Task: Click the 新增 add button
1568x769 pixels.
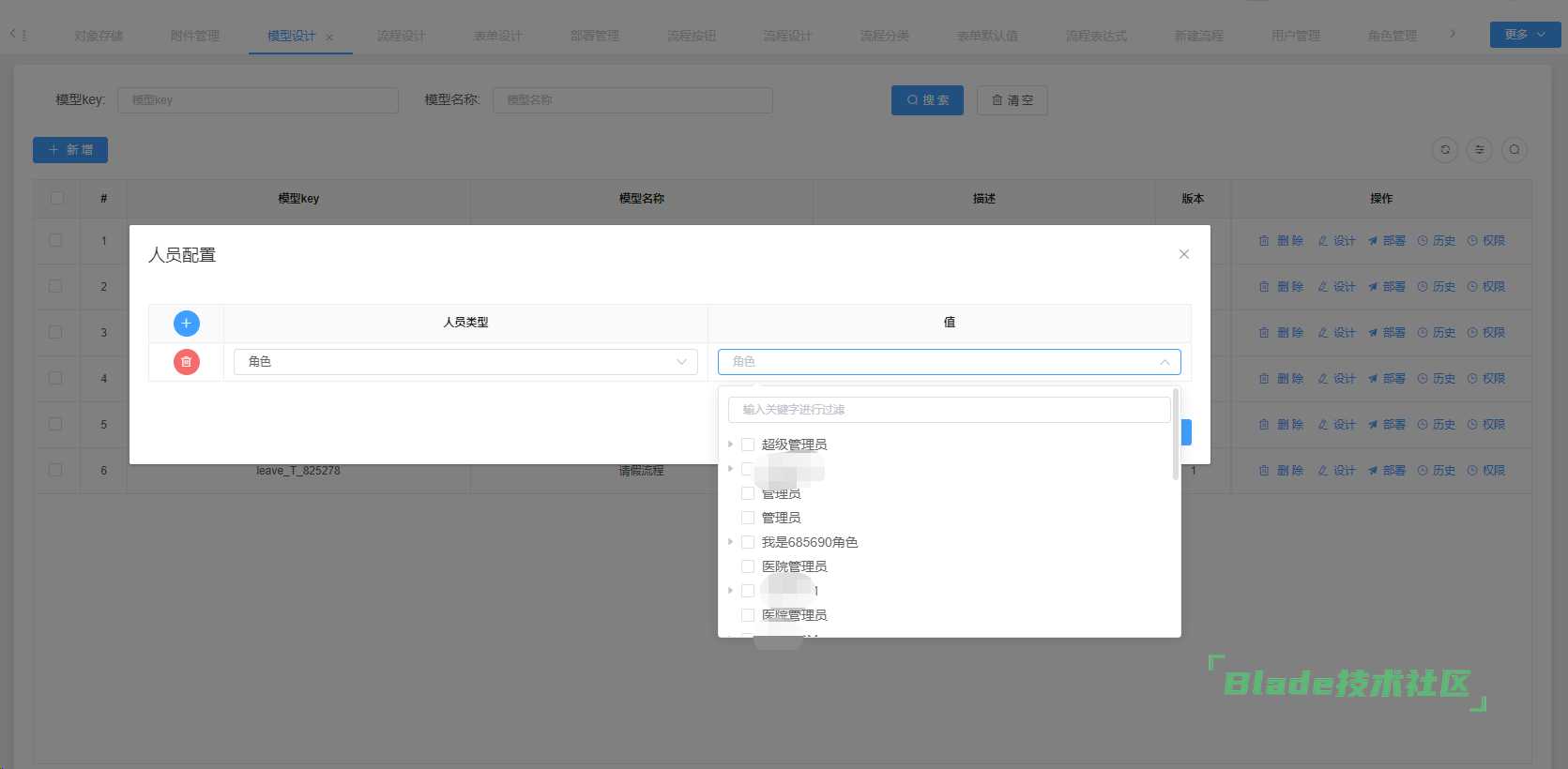Action: [x=70, y=150]
